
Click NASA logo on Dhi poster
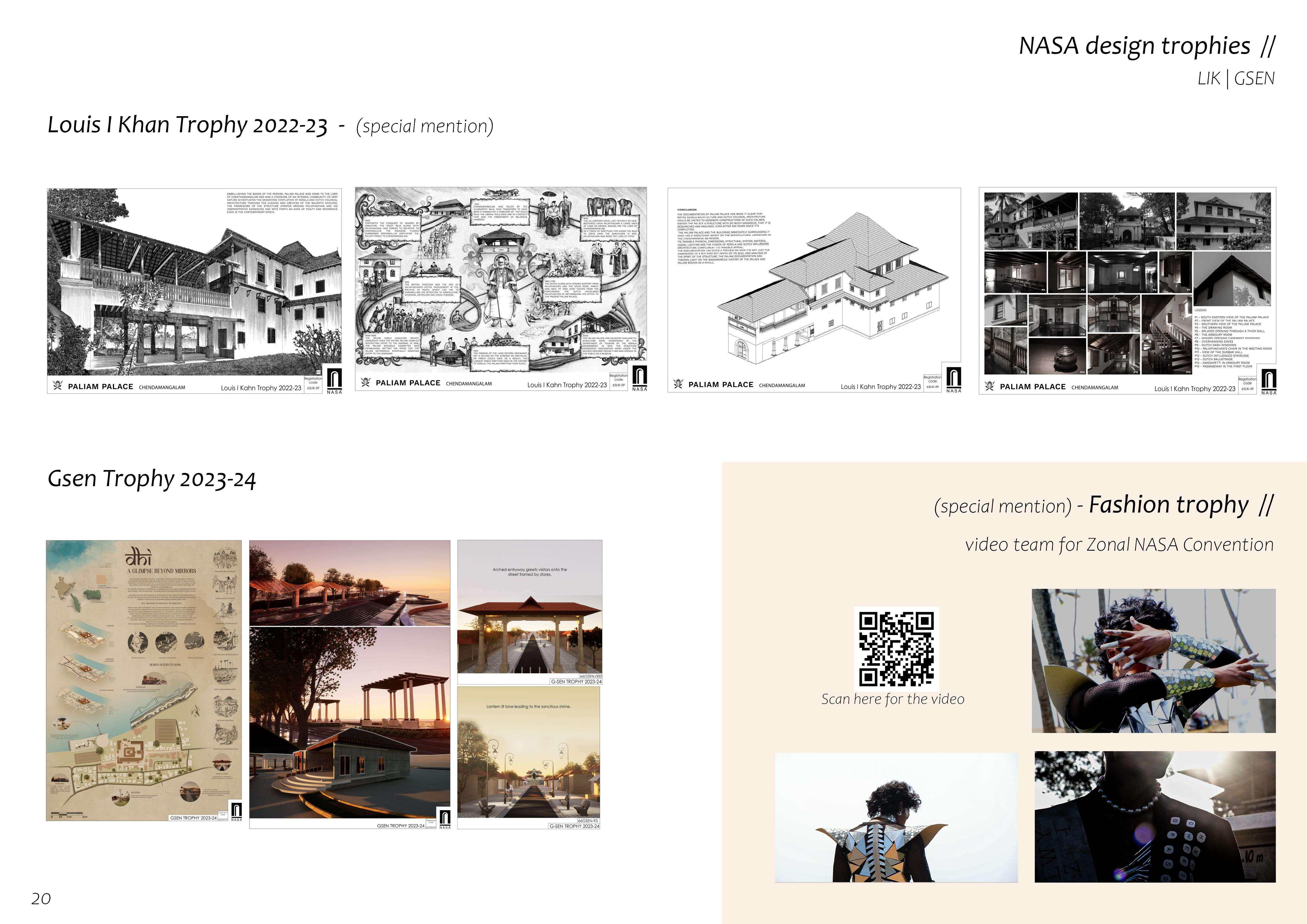(236, 811)
